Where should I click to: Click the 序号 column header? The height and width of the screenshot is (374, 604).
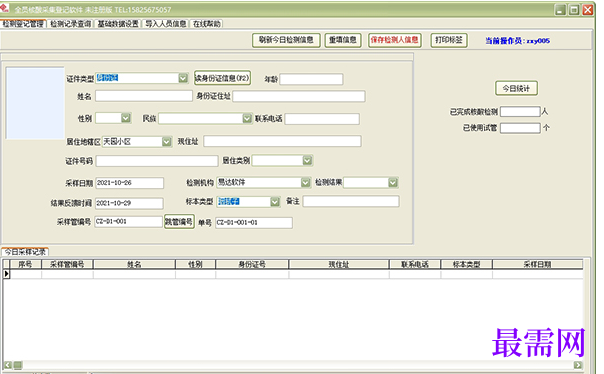[25, 264]
